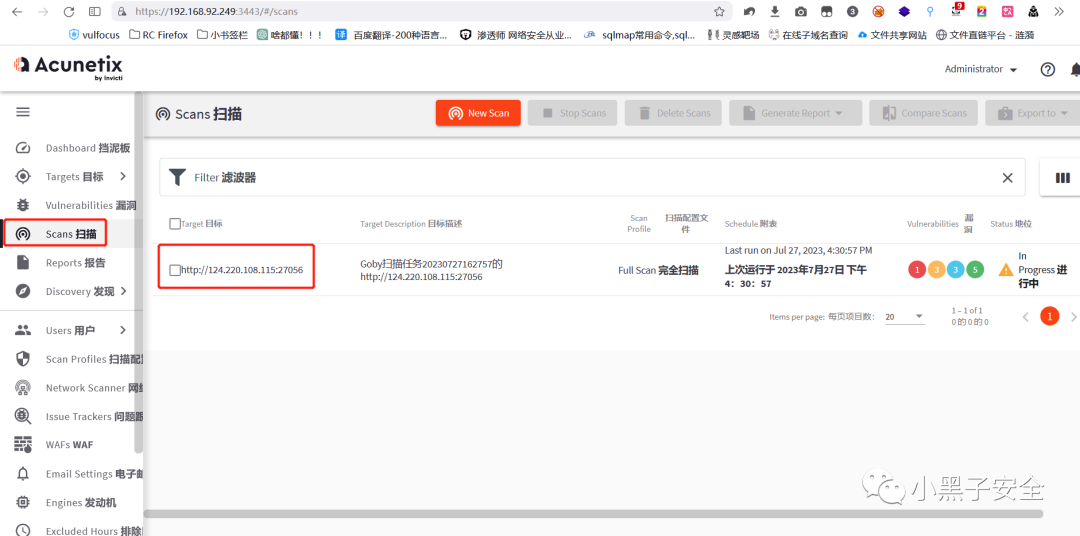Viewport: 1080px width, 536px height.
Task: Click the sidebar vertical scrollbar
Action: (138, 272)
